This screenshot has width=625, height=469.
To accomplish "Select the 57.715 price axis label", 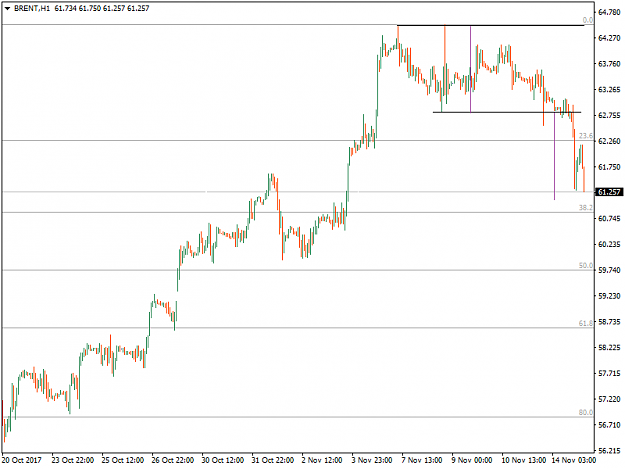I will click(x=609, y=373).
